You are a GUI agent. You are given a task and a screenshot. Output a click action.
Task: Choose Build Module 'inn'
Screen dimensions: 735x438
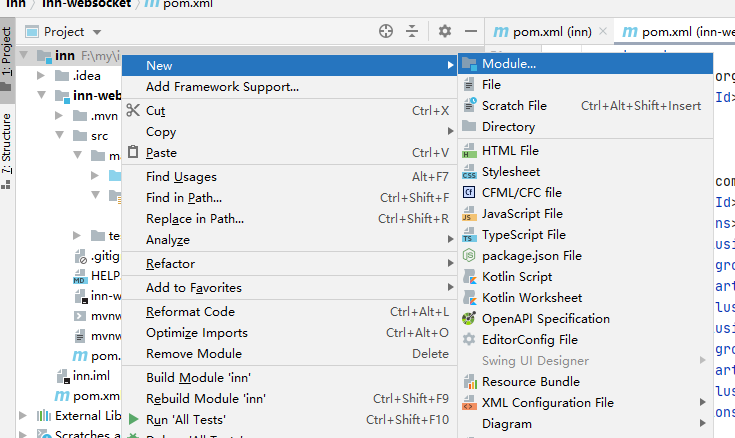[289, 378]
